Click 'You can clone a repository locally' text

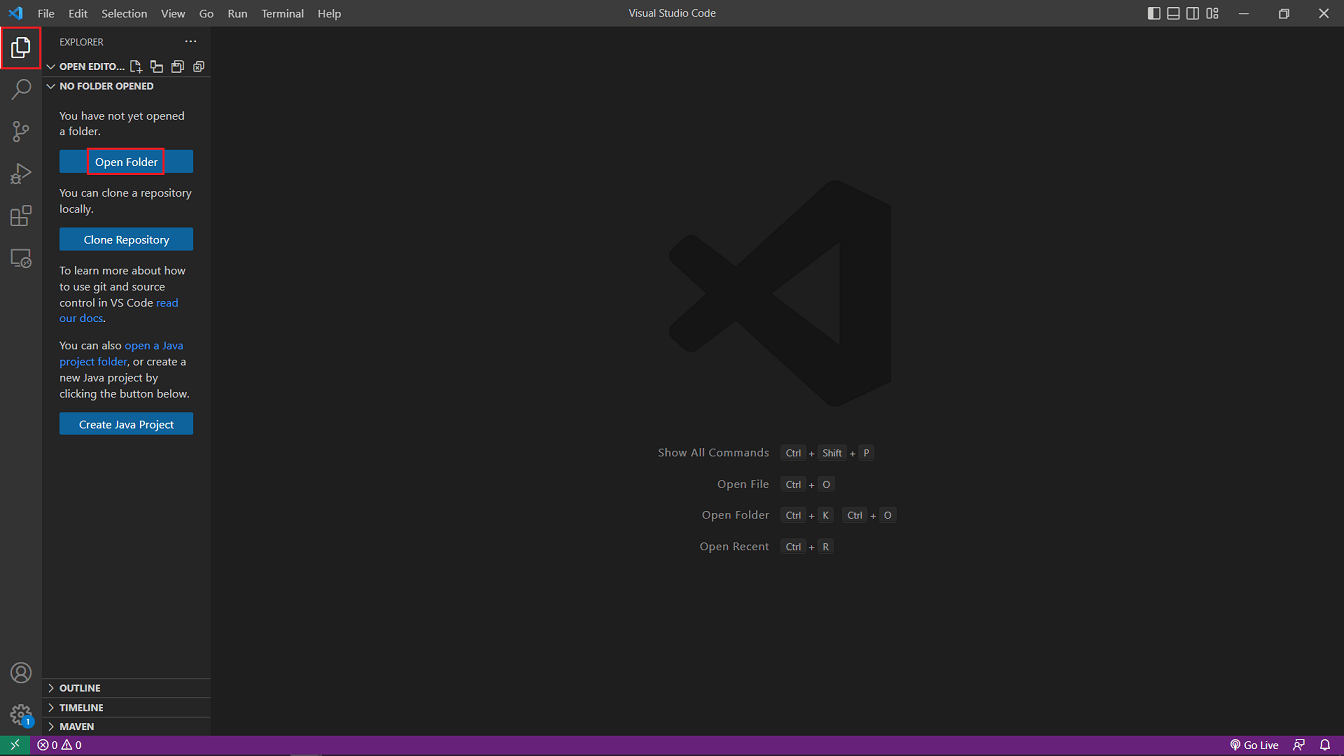click(x=125, y=201)
